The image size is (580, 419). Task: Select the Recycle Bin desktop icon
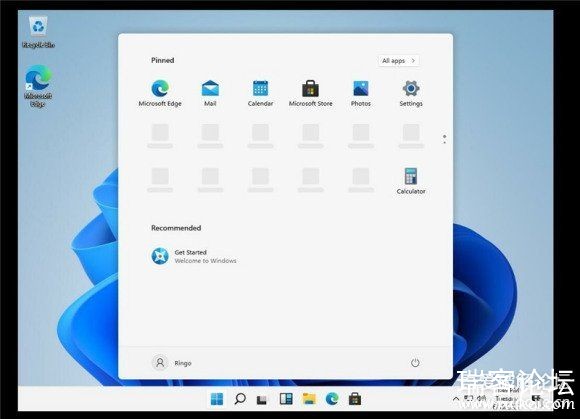[38, 32]
